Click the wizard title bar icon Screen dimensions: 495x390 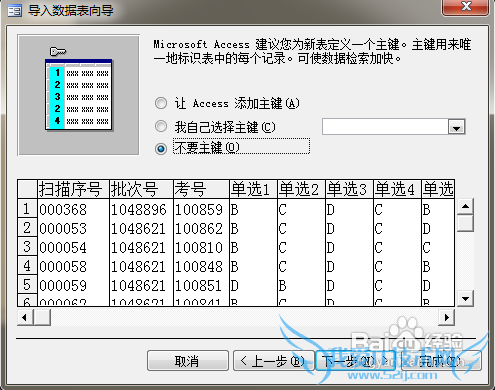click(x=14, y=11)
